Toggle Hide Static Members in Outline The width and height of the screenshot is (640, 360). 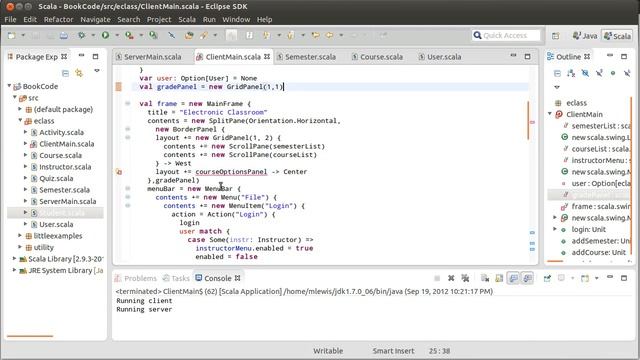pos(599,73)
